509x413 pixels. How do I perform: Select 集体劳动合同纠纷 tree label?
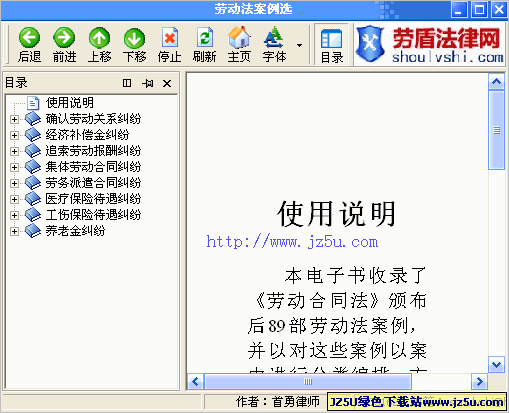[93, 167]
